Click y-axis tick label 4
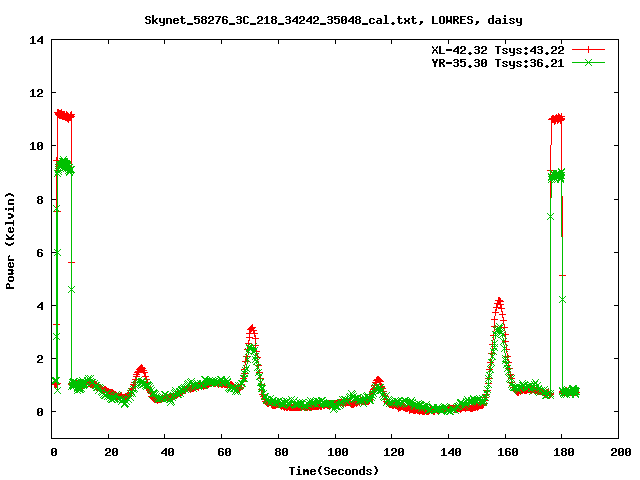The image size is (640, 480). (x=40, y=306)
